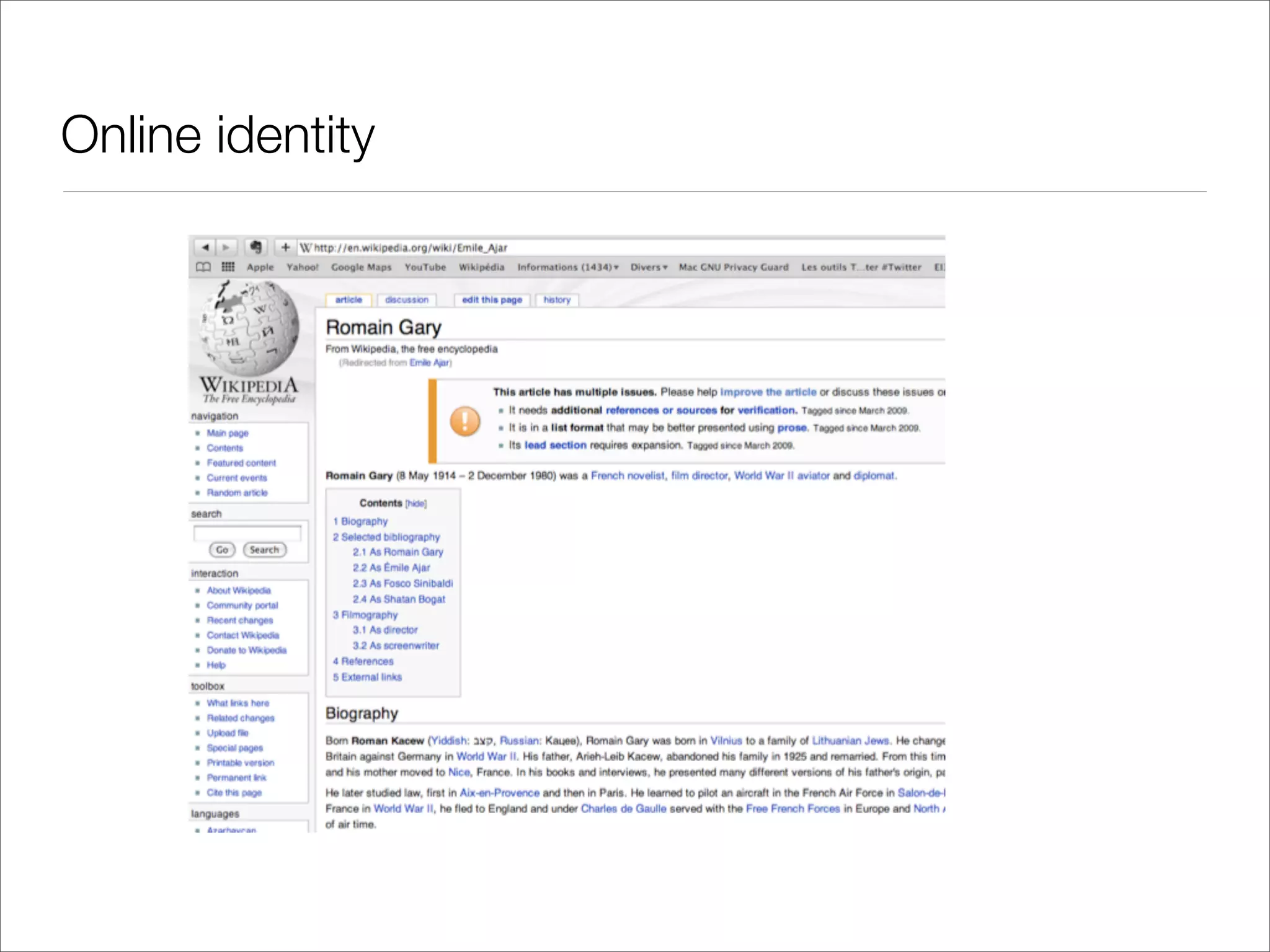Open the Top Sites grid icon
The width and height of the screenshot is (1270, 952).
(228, 267)
